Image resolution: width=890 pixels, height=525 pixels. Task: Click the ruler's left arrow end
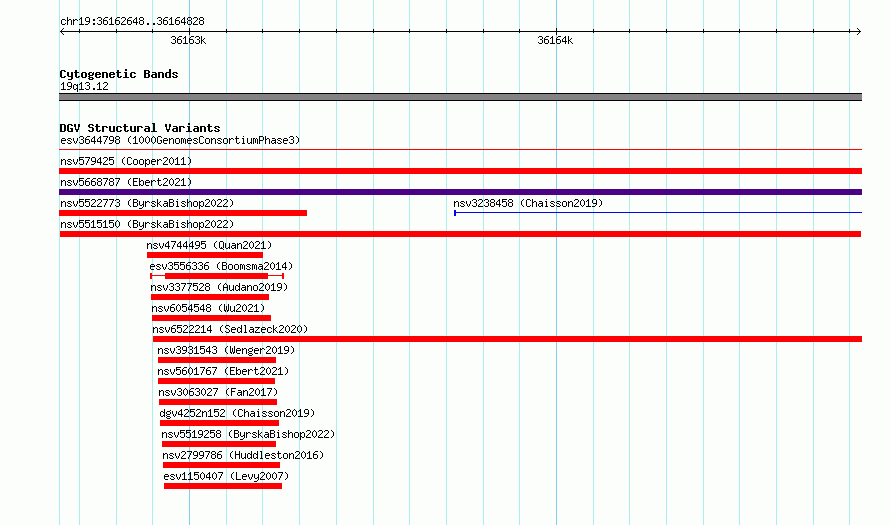[x=62, y=31]
